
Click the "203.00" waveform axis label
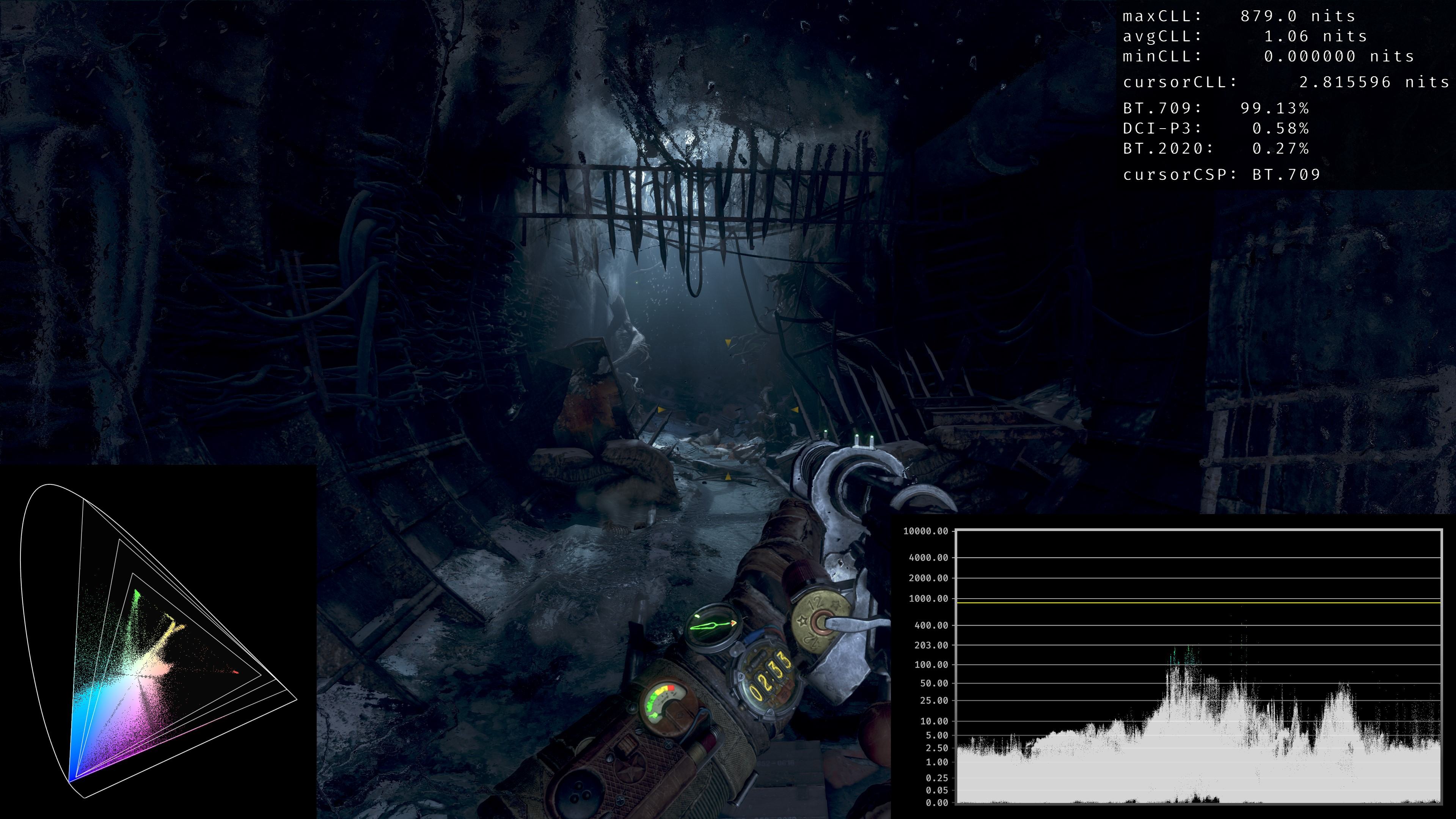(x=931, y=645)
